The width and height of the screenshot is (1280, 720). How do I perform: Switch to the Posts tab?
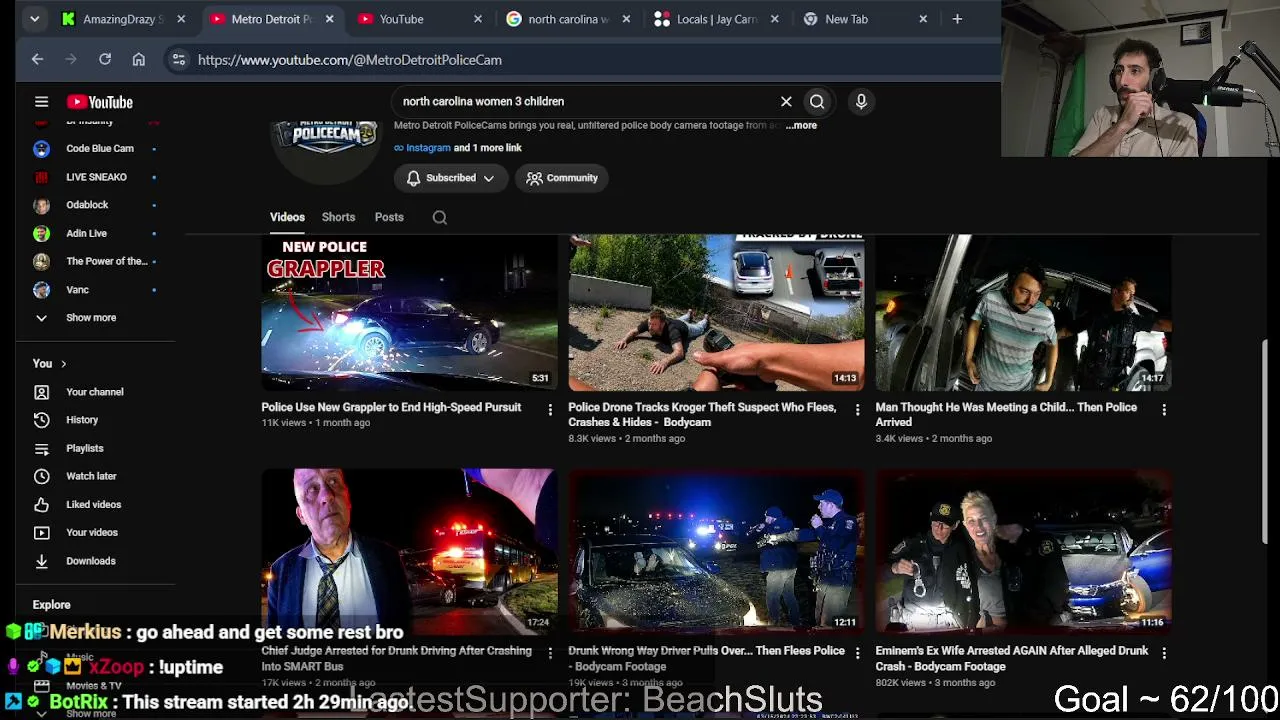pos(389,217)
